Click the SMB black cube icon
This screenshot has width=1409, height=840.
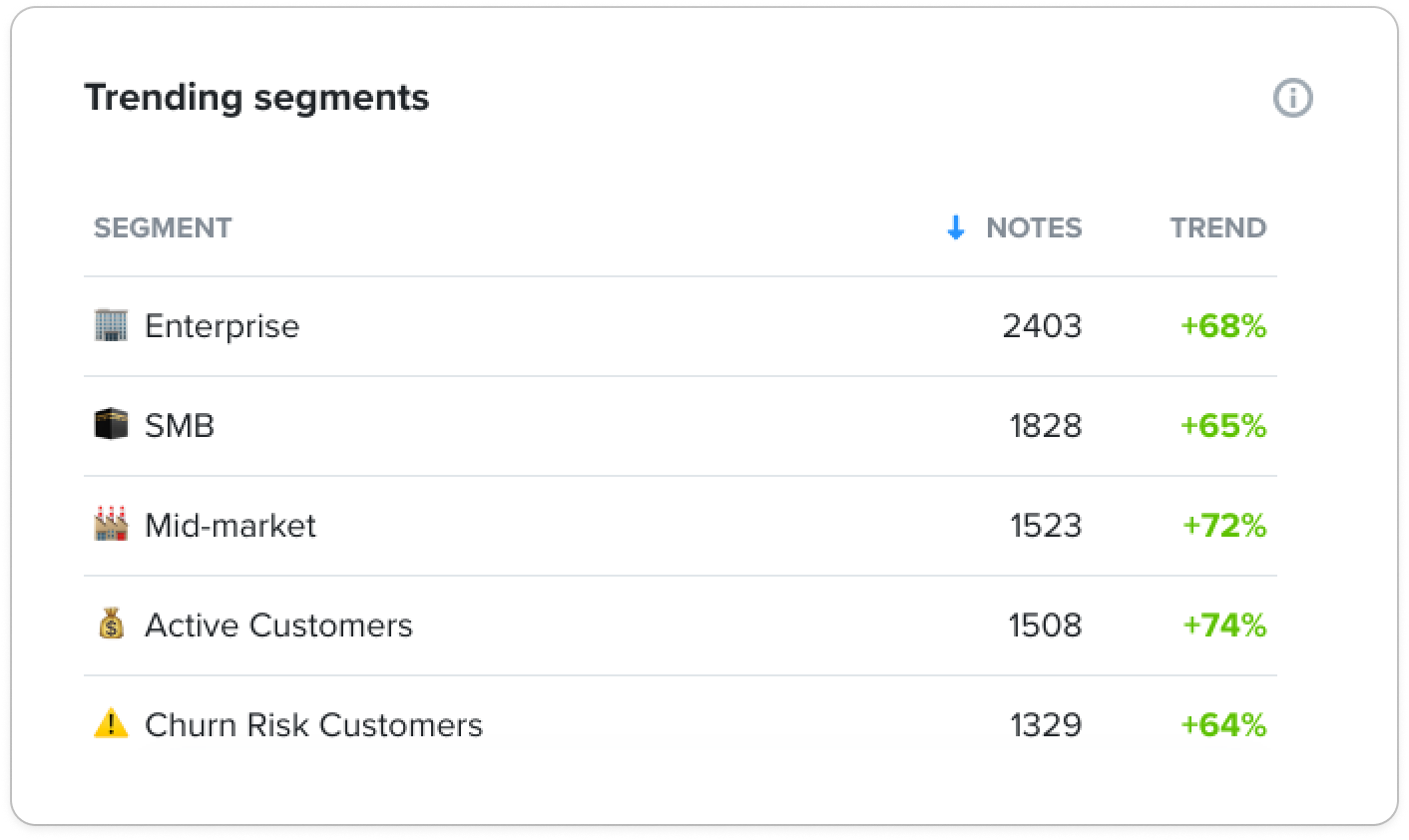[111, 425]
